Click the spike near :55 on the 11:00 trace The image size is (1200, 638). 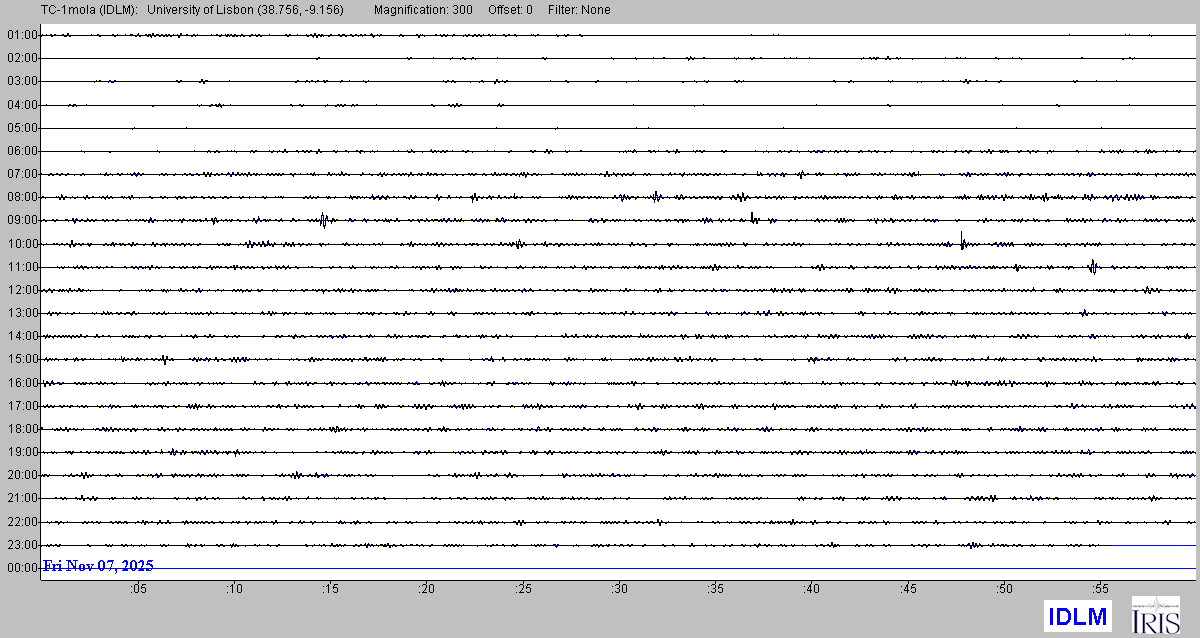pyautogui.click(x=1093, y=266)
